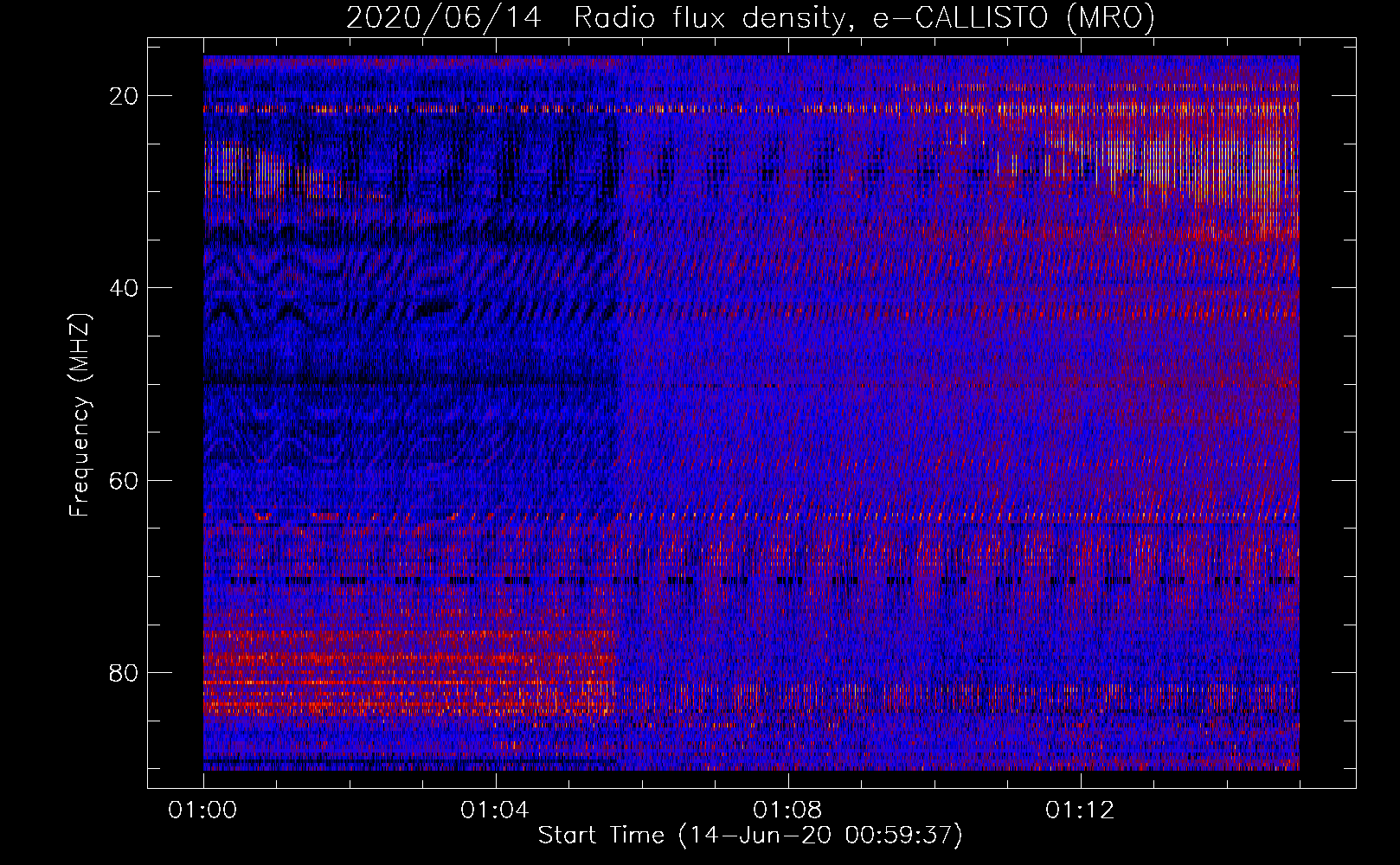Click the '01:12' time tick label
The width and height of the screenshot is (1400, 865).
coord(1080,811)
